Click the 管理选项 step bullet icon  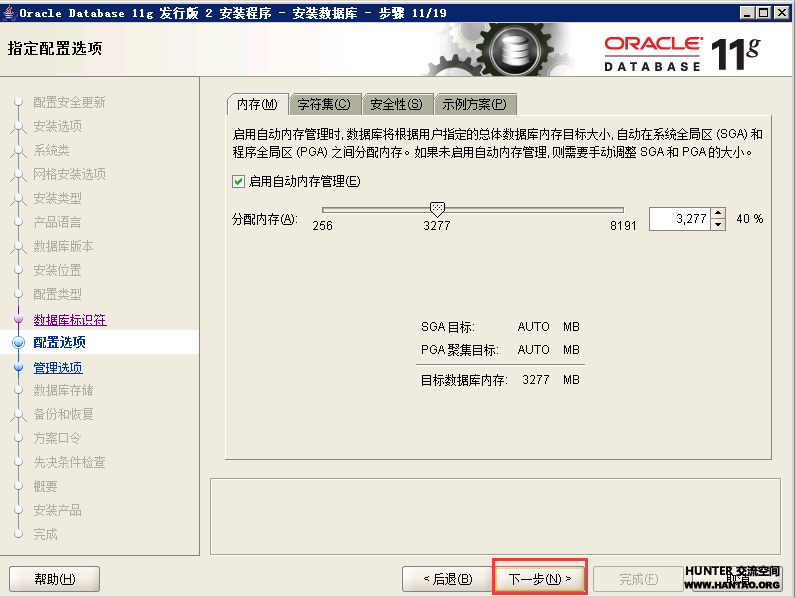(x=17, y=367)
